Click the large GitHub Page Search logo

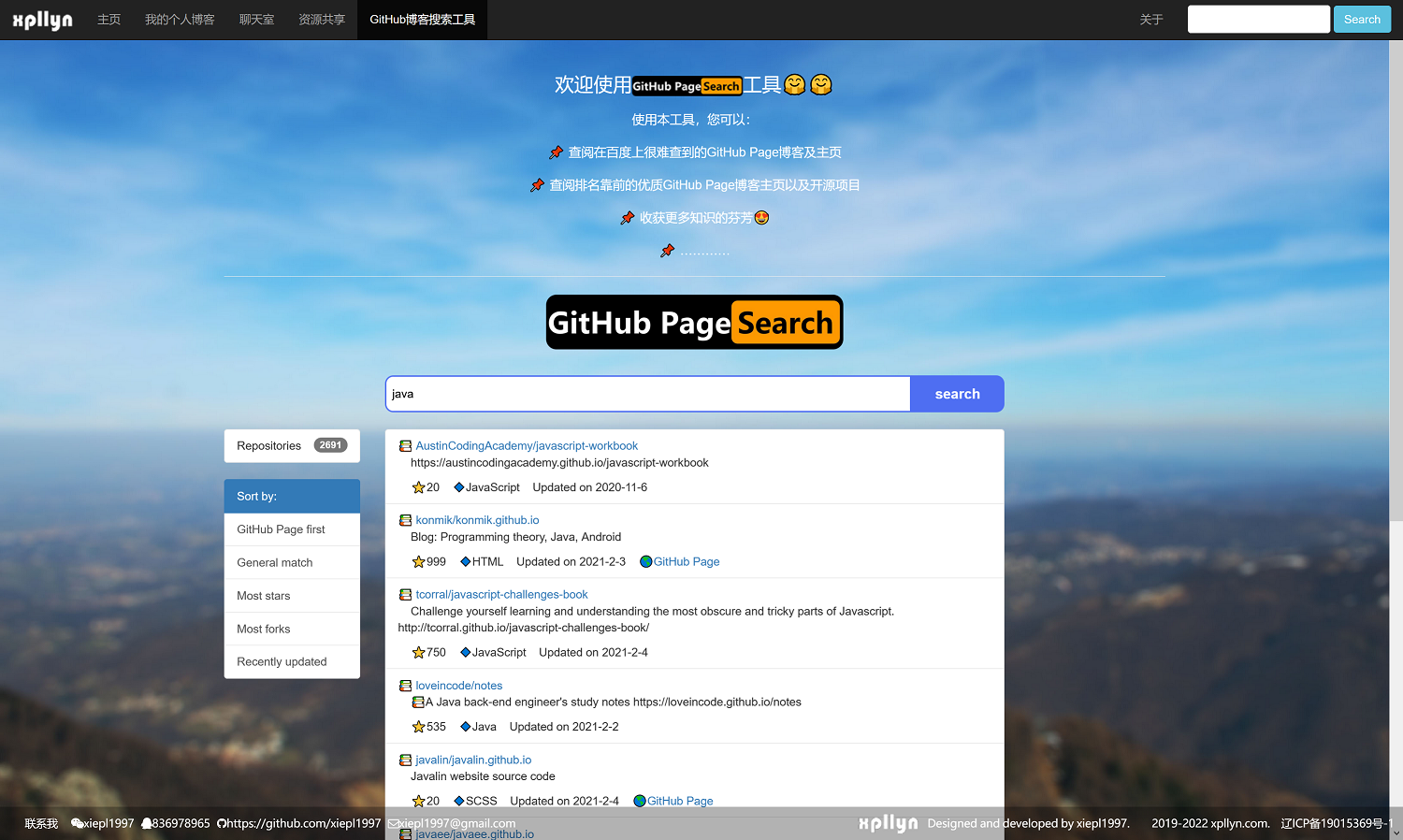pos(694,322)
